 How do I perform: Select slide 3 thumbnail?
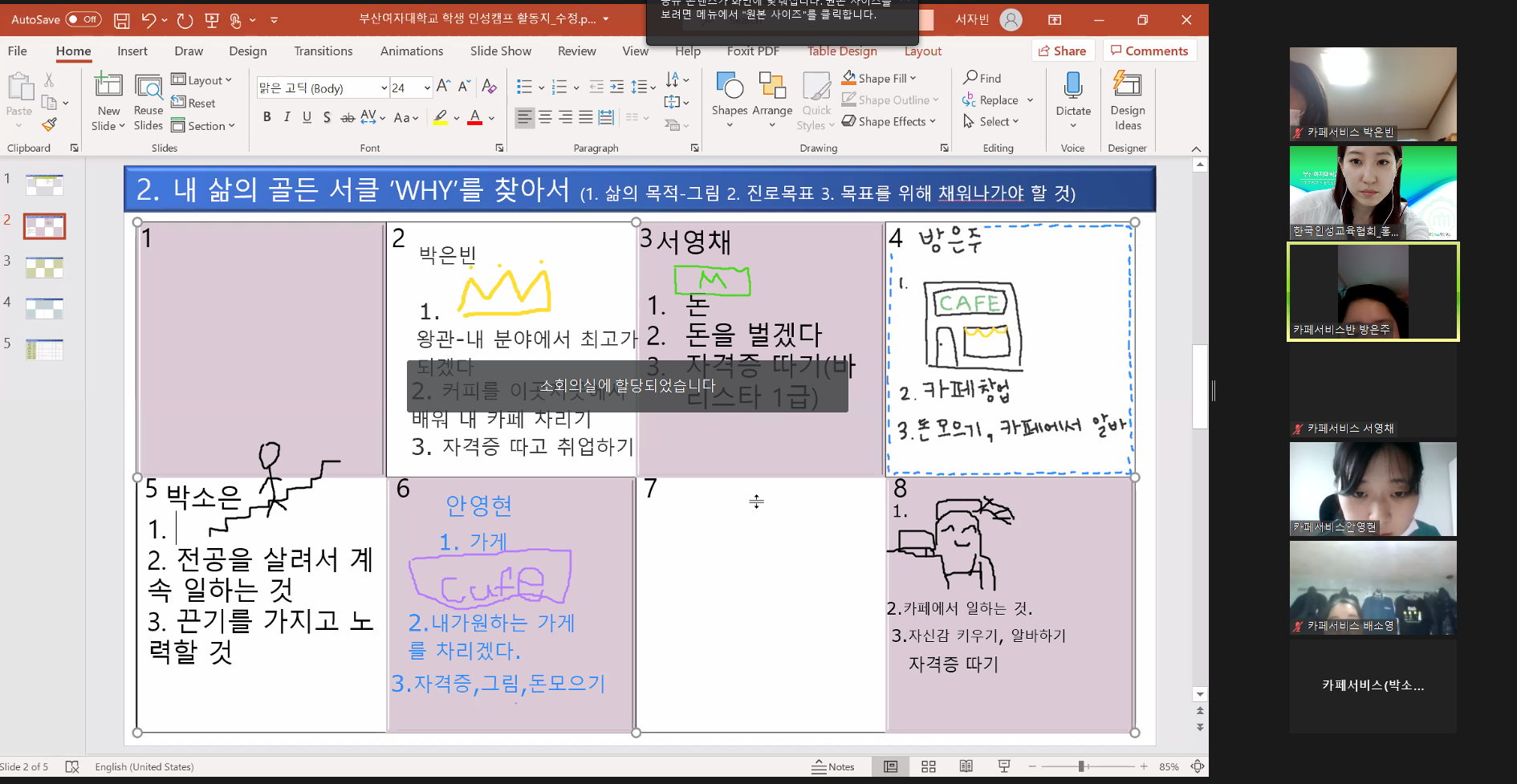[44, 267]
